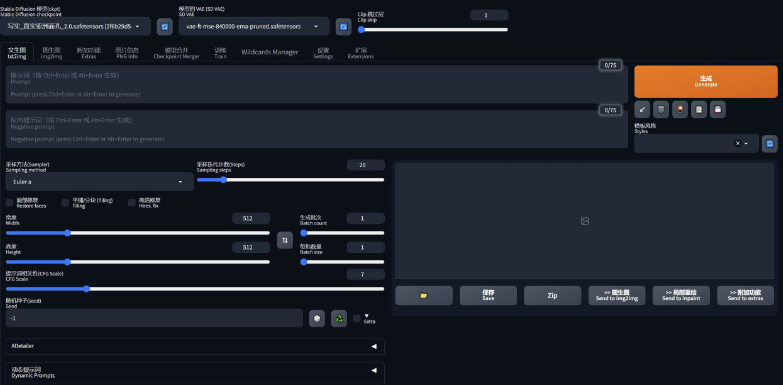Click the refresh icon next to Styles

coord(770,143)
